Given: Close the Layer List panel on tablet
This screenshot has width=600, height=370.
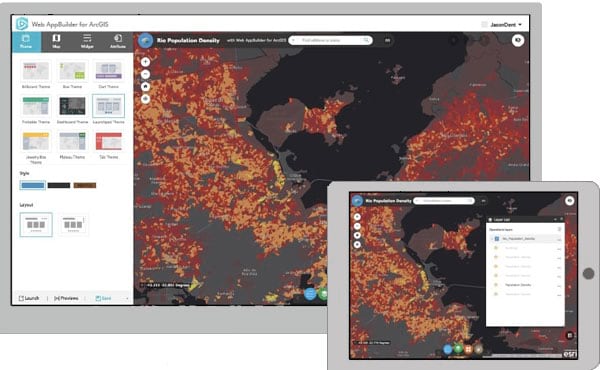Looking at the screenshot, I should [561, 219].
